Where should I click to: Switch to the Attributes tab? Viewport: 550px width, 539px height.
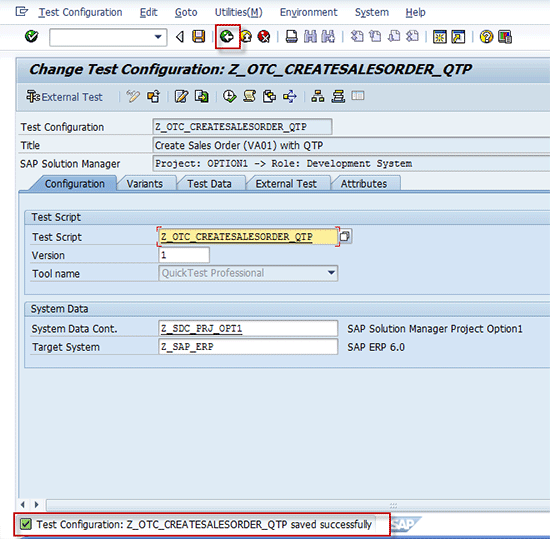(364, 184)
